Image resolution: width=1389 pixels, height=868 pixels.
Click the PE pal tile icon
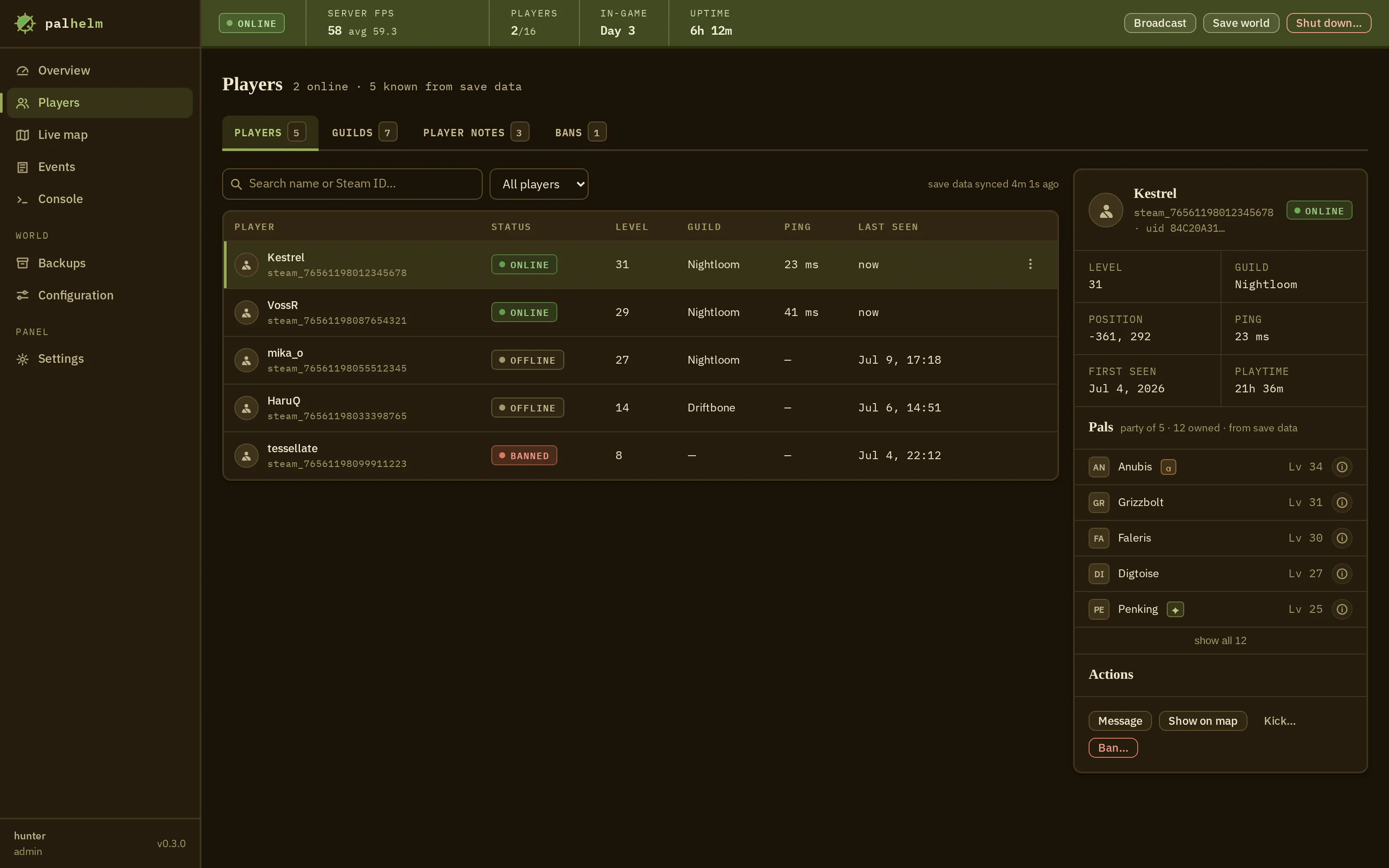tap(1099, 610)
